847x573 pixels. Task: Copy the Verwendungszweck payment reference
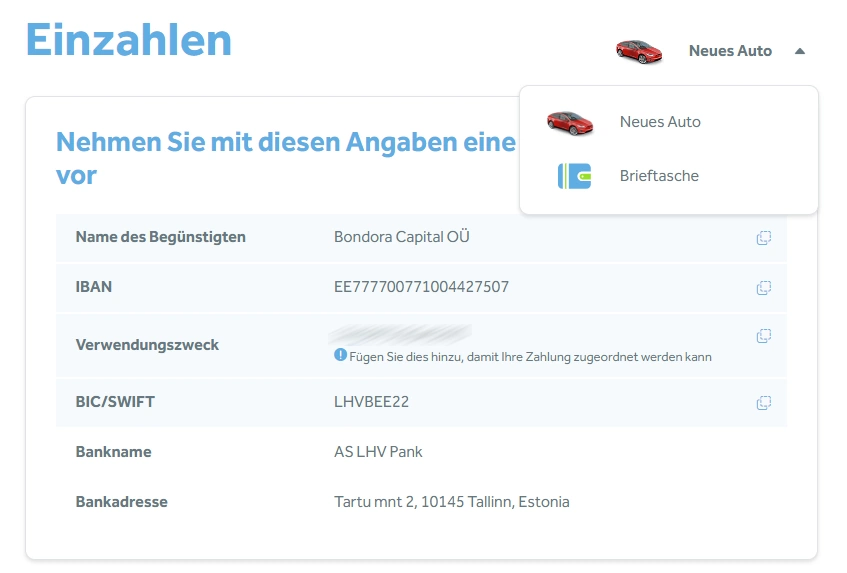(x=763, y=336)
